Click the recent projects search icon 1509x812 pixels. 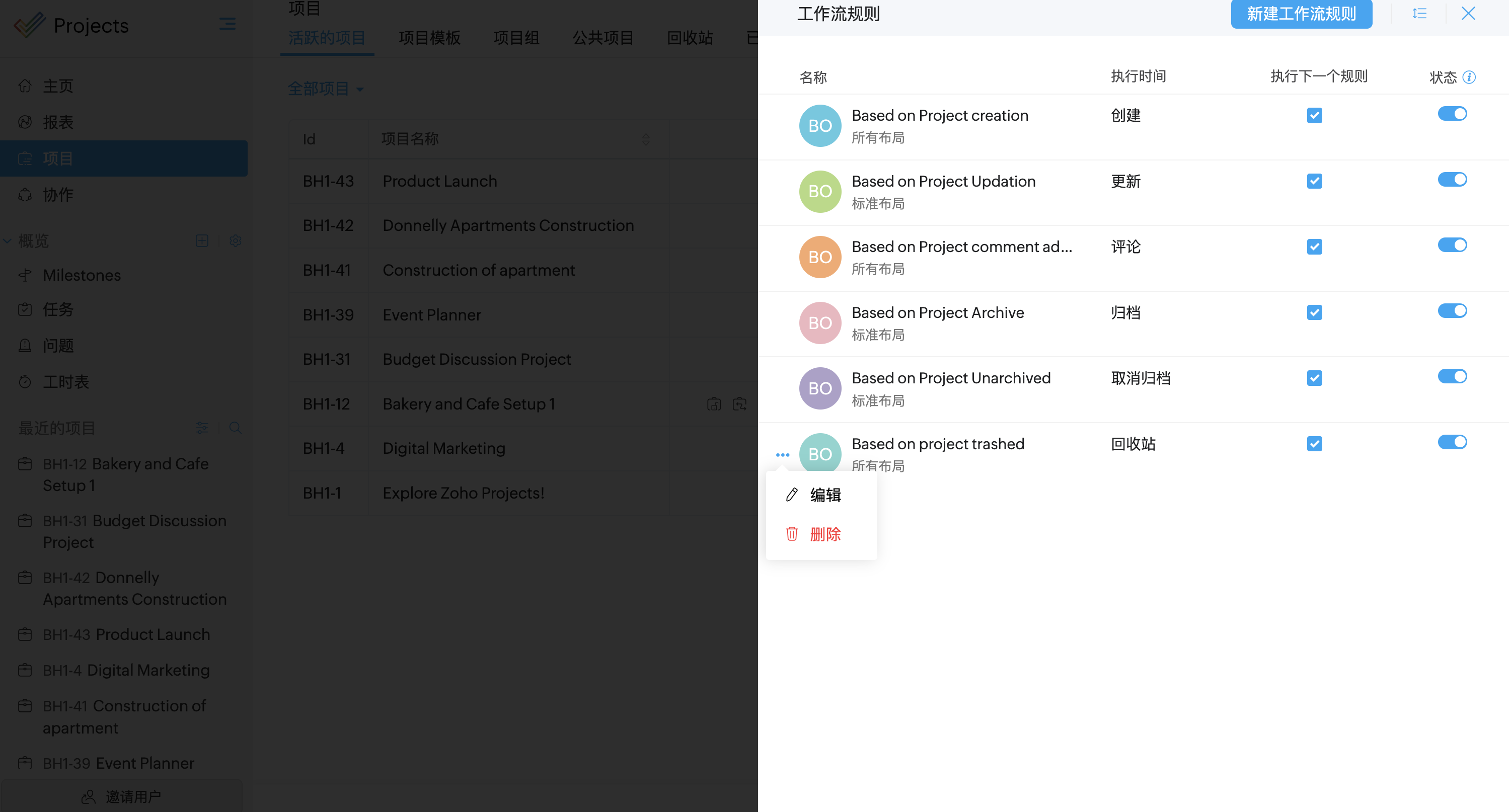coord(236,428)
